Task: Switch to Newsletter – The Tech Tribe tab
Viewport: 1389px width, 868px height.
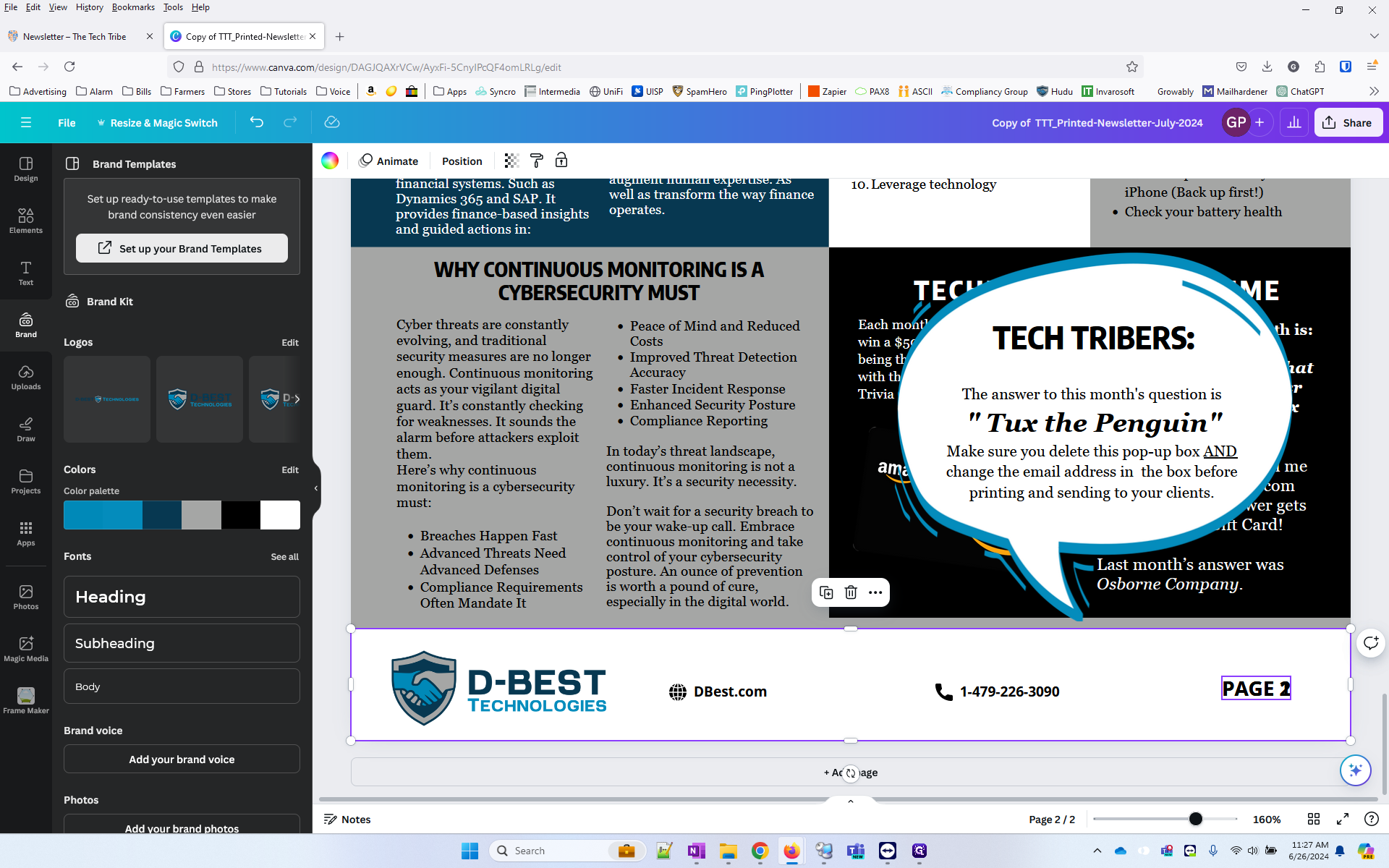Action: pos(75,36)
